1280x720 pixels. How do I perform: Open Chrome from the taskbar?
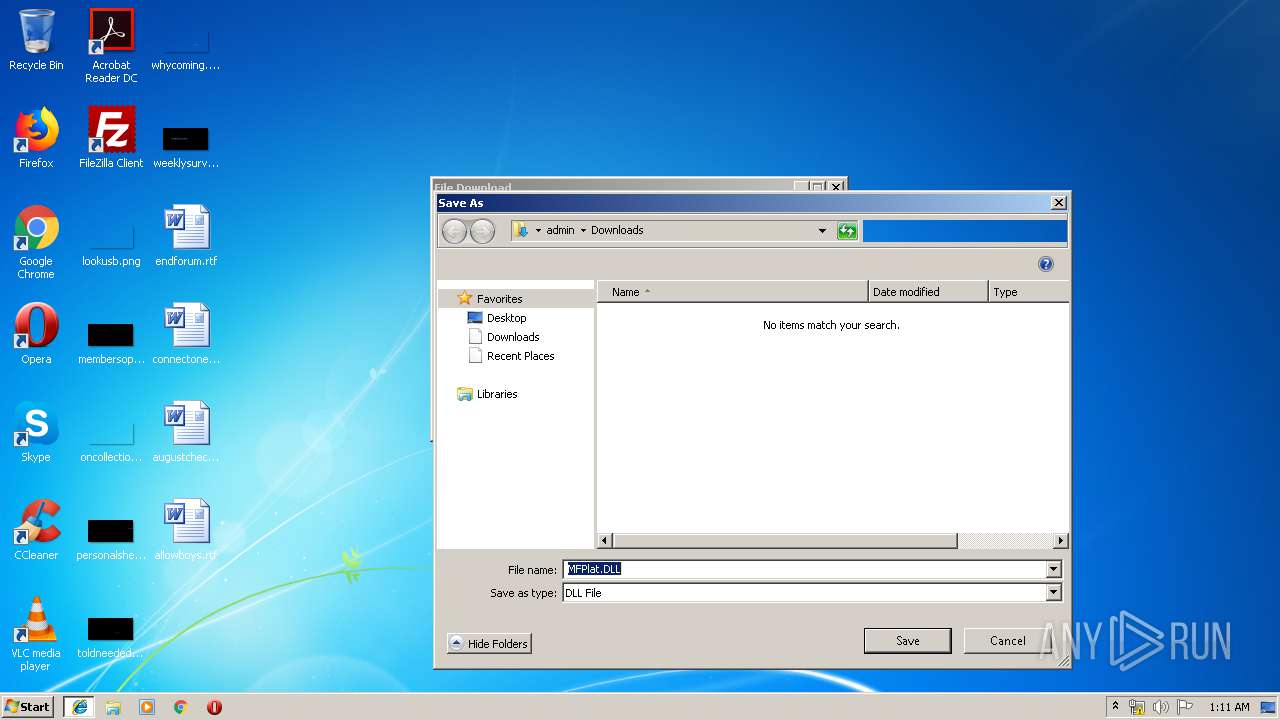point(181,707)
